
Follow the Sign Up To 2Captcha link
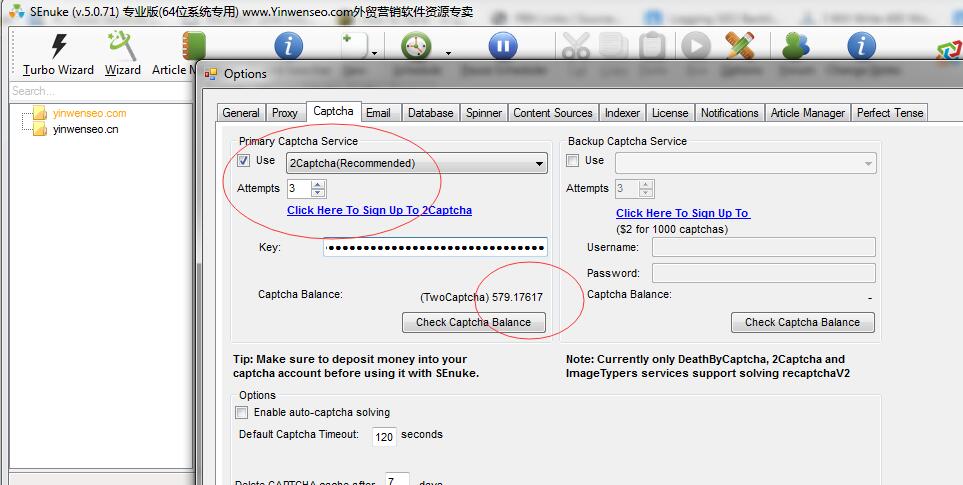[x=379, y=211]
